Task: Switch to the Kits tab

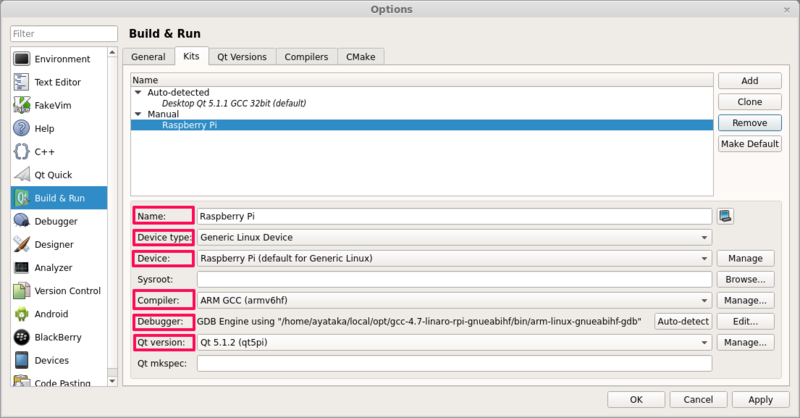Action: pyautogui.click(x=191, y=56)
